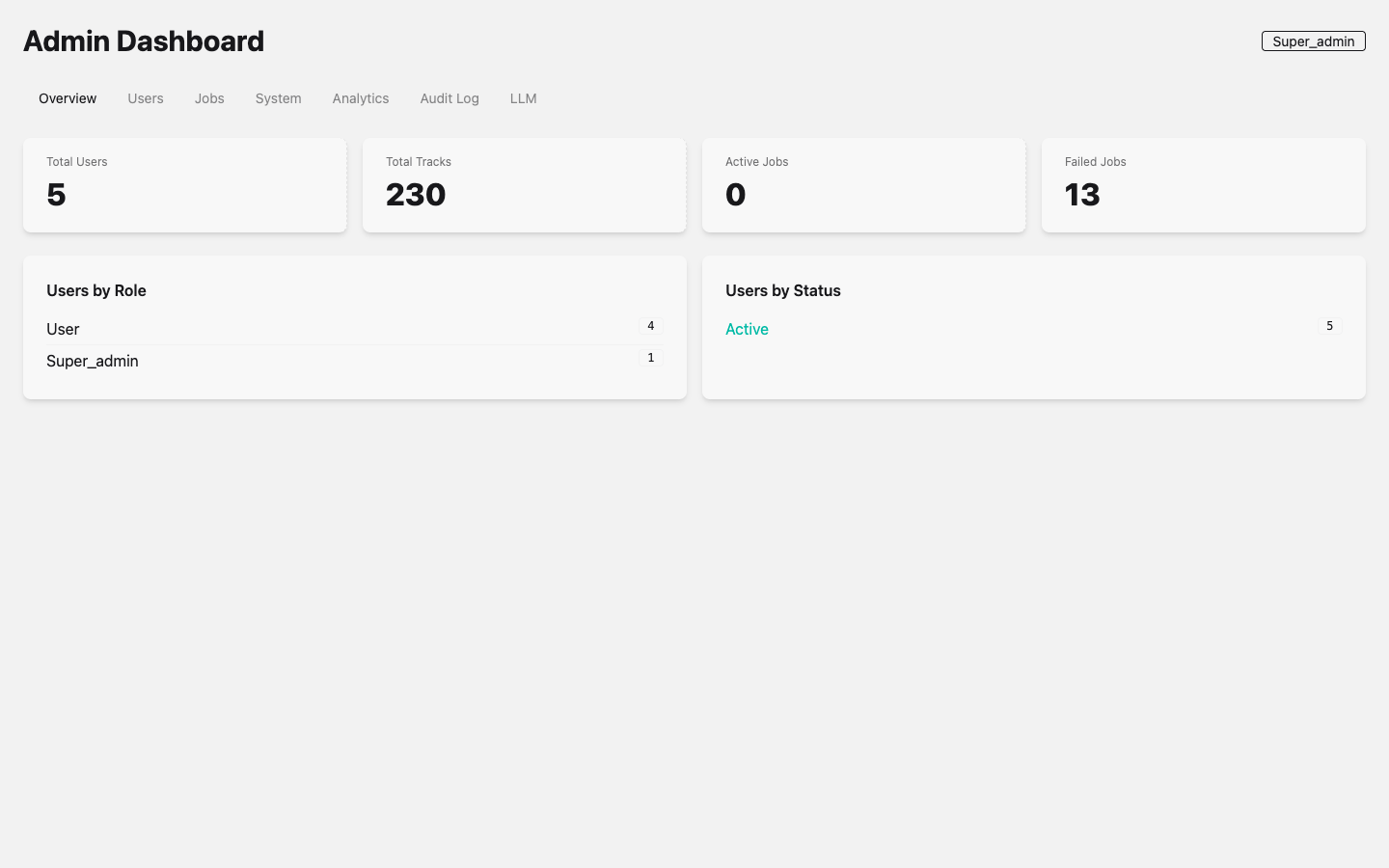1389x868 pixels.
Task: Switch to the Analytics tab
Action: coord(360,98)
